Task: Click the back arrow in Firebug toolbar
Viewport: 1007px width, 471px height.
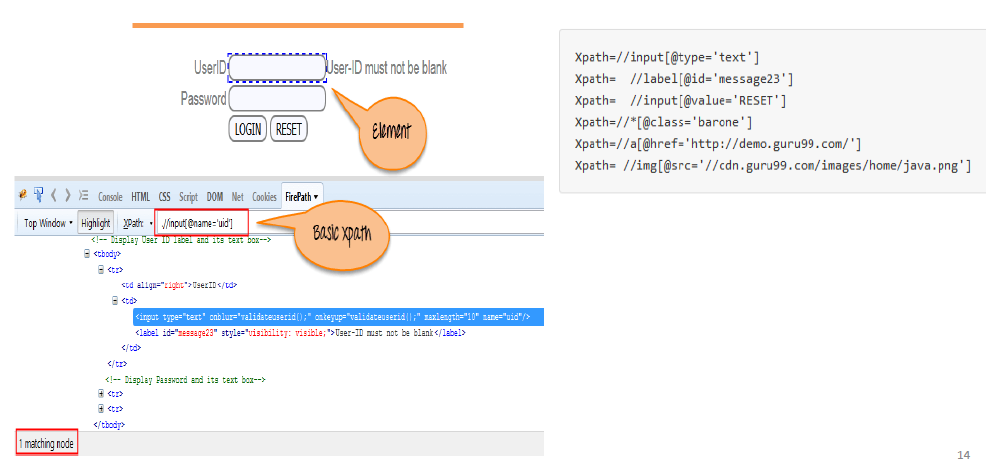Action: pyautogui.click(x=55, y=196)
